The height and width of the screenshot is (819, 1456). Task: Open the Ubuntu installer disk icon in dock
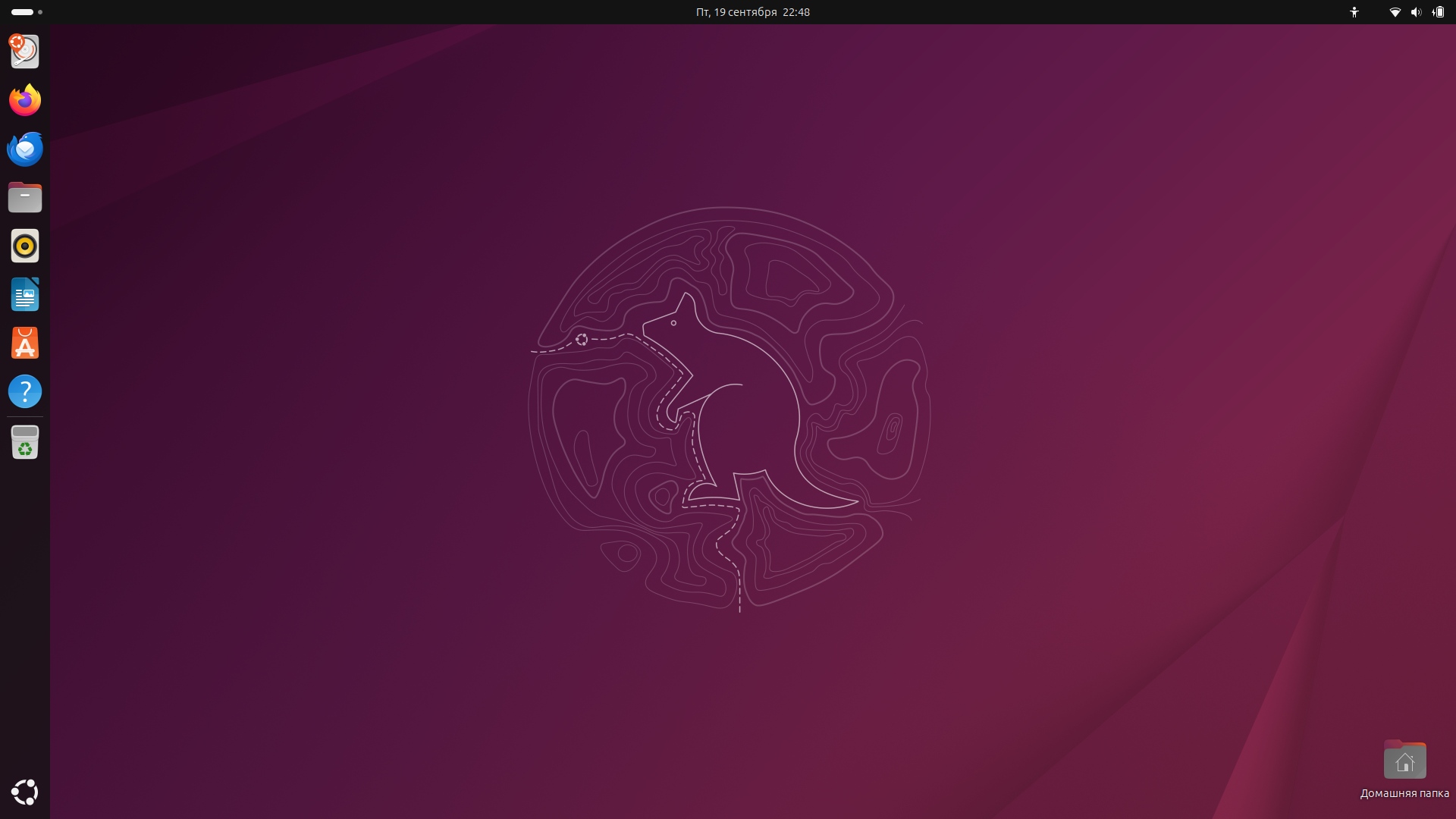pyautogui.click(x=24, y=52)
